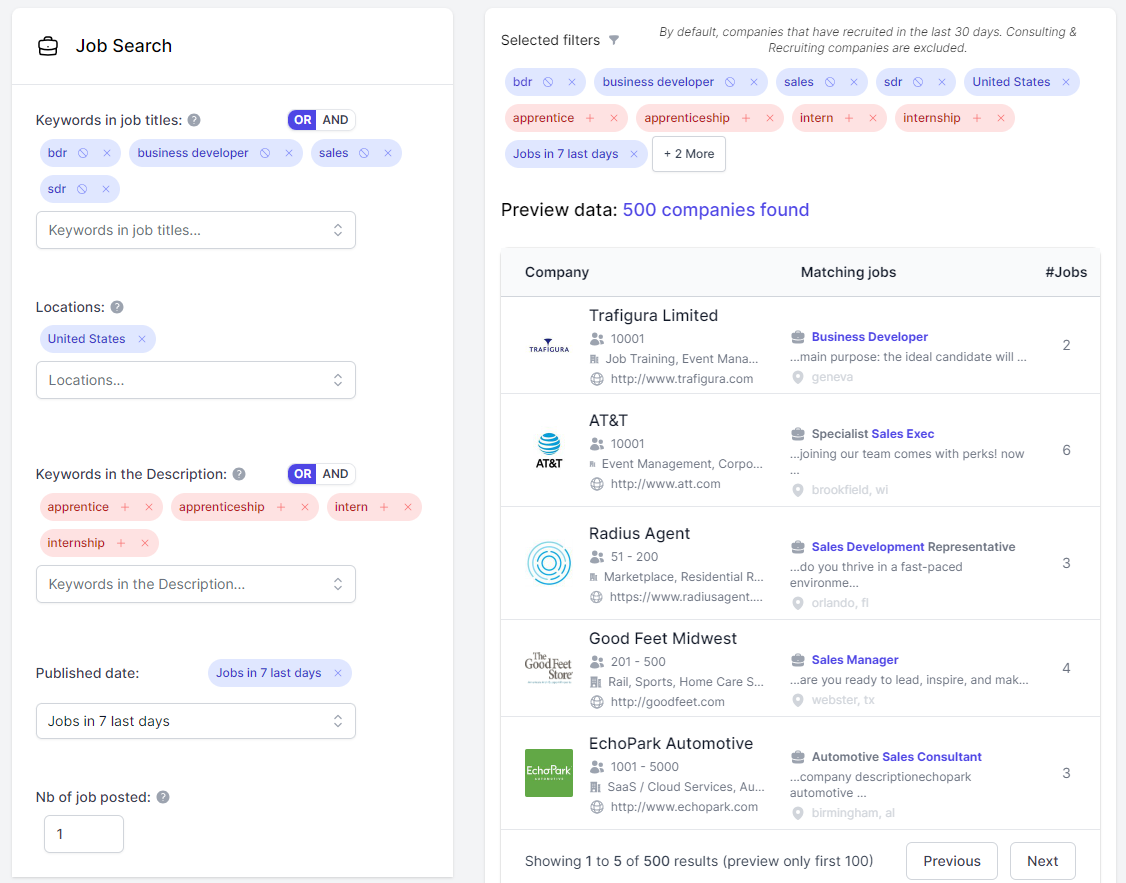The image size is (1126, 883).
Task: Remove intern chip in Selected filters
Action: point(873,118)
